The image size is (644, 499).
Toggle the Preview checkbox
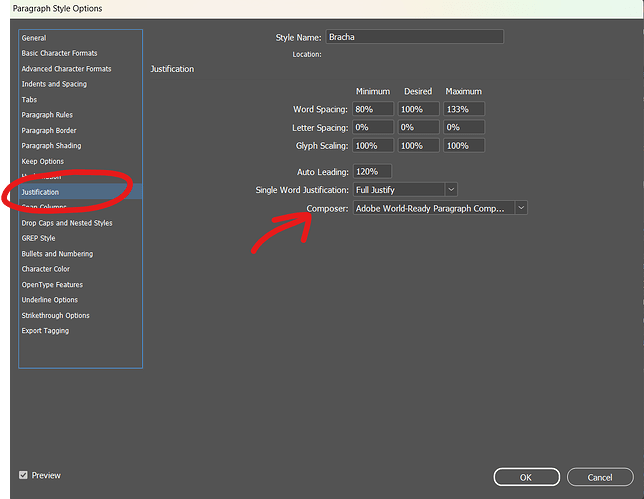tap(23, 475)
